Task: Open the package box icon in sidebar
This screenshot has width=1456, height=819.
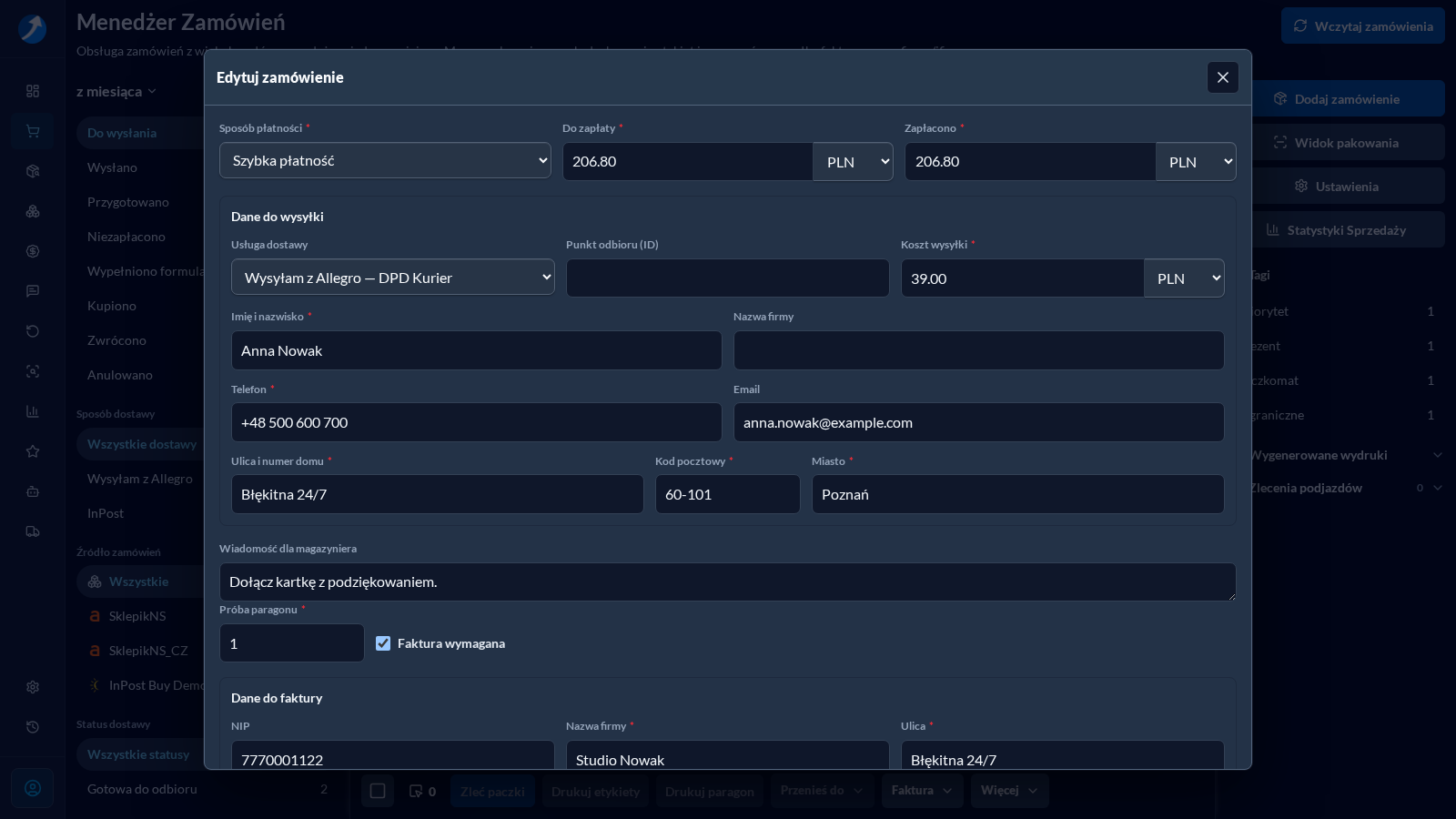Action: pyautogui.click(x=33, y=171)
